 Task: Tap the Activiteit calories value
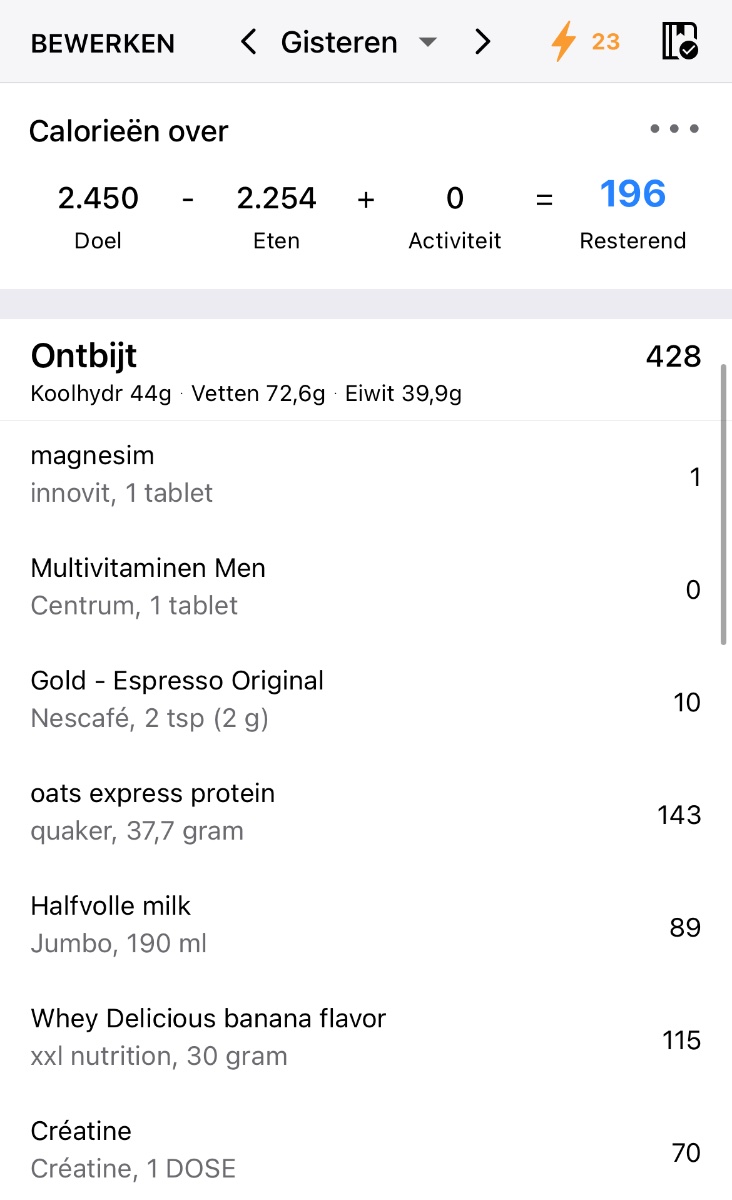pyautogui.click(x=455, y=199)
